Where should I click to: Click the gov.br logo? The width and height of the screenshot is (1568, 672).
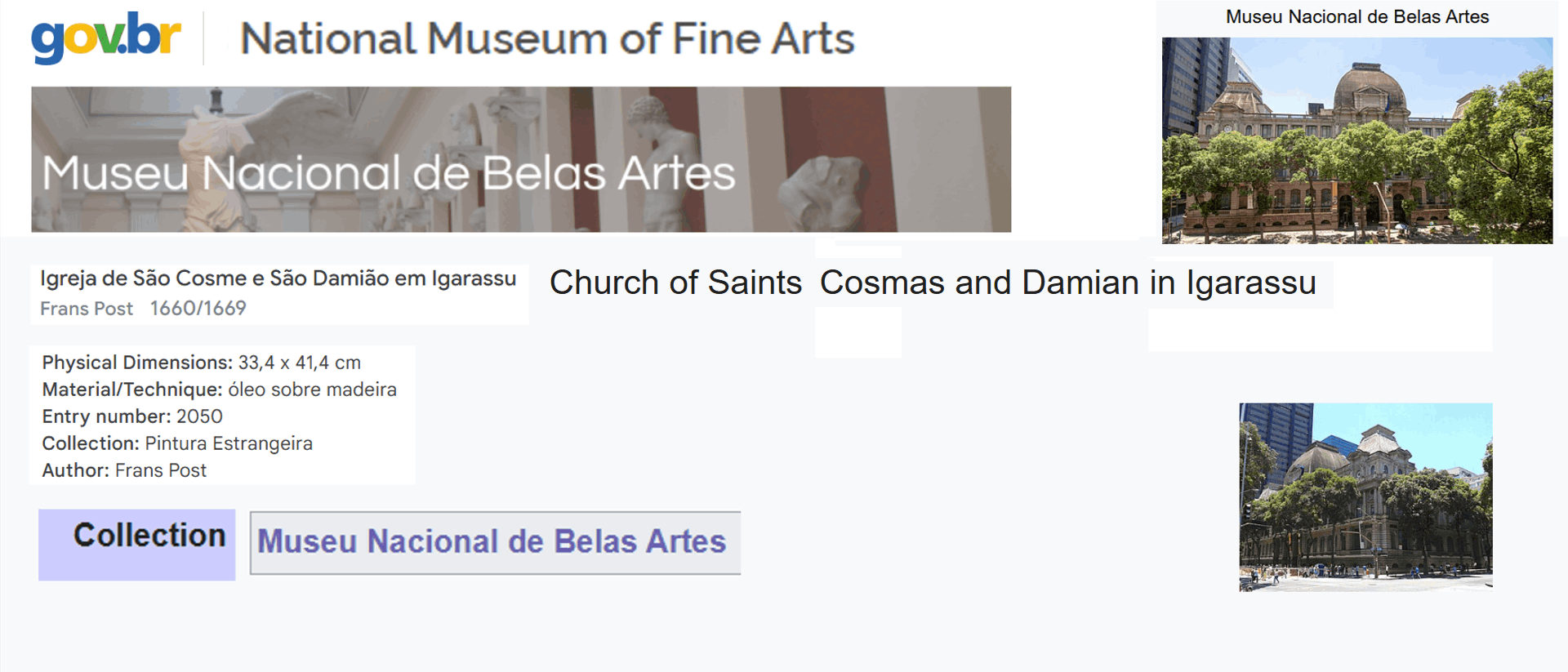106,38
